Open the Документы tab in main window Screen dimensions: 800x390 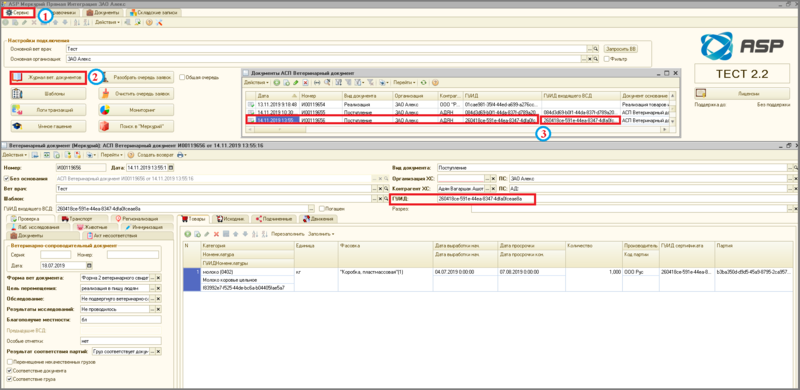104,12
